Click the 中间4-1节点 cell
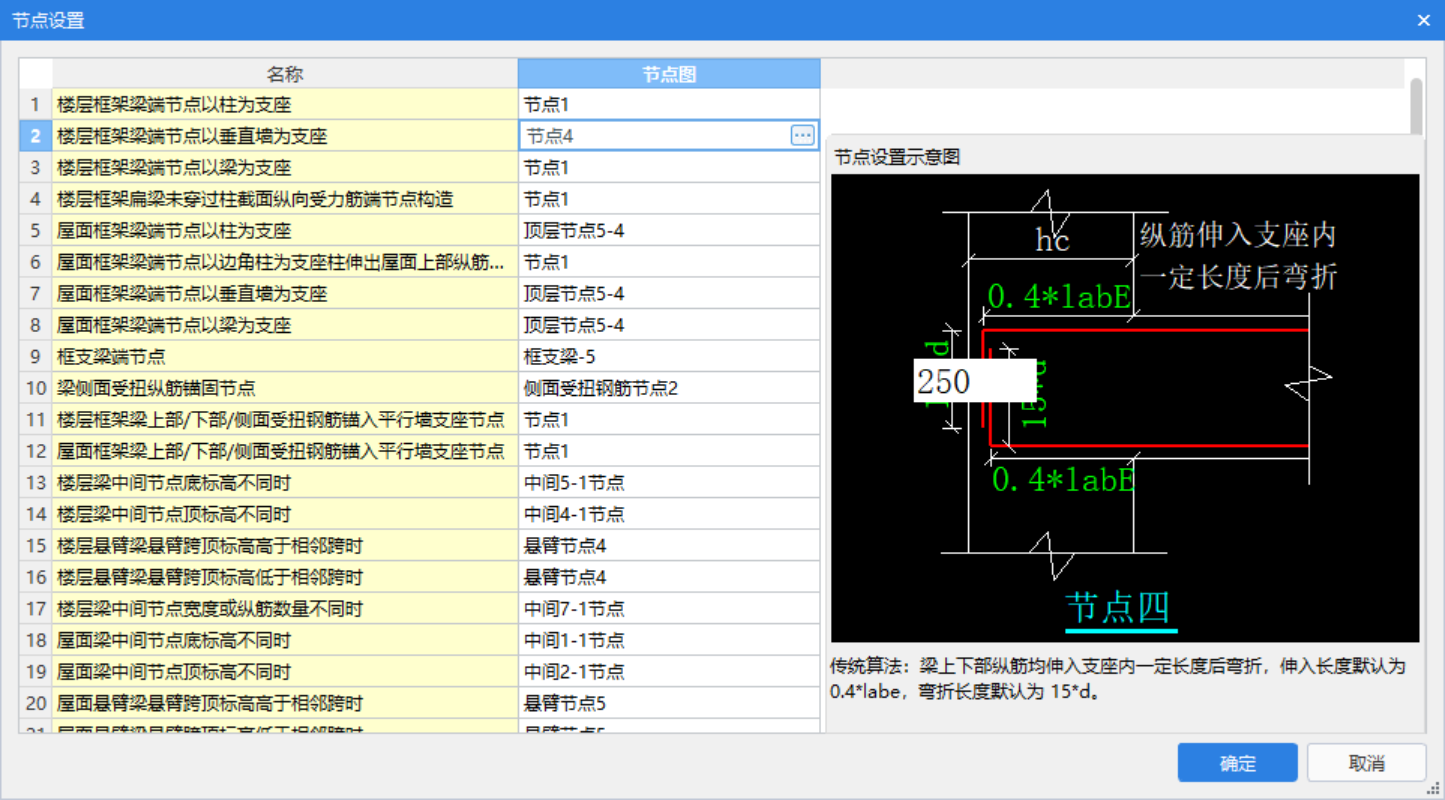The width and height of the screenshot is (1445, 800). tap(669, 514)
